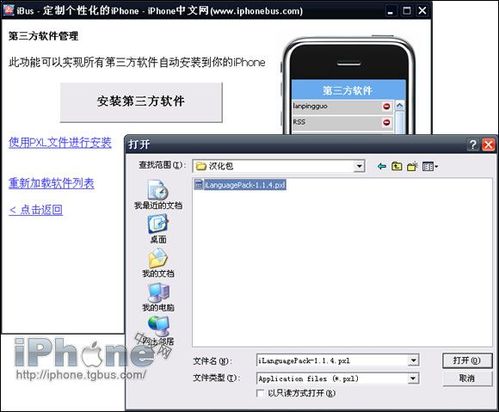Viewport: 499px width, 412px height.
Task: Create a new folder icon
Action: (412, 166)
